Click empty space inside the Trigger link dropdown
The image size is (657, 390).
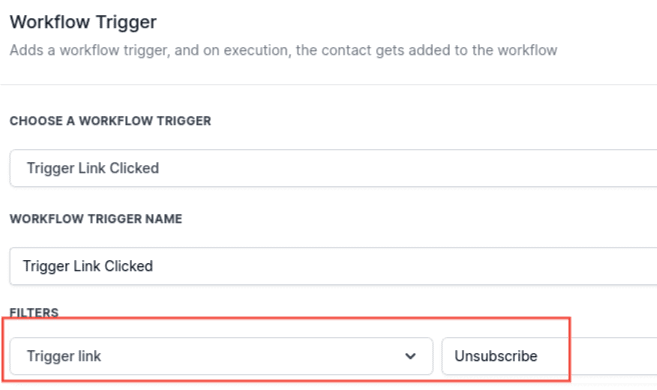coord(251,356)
